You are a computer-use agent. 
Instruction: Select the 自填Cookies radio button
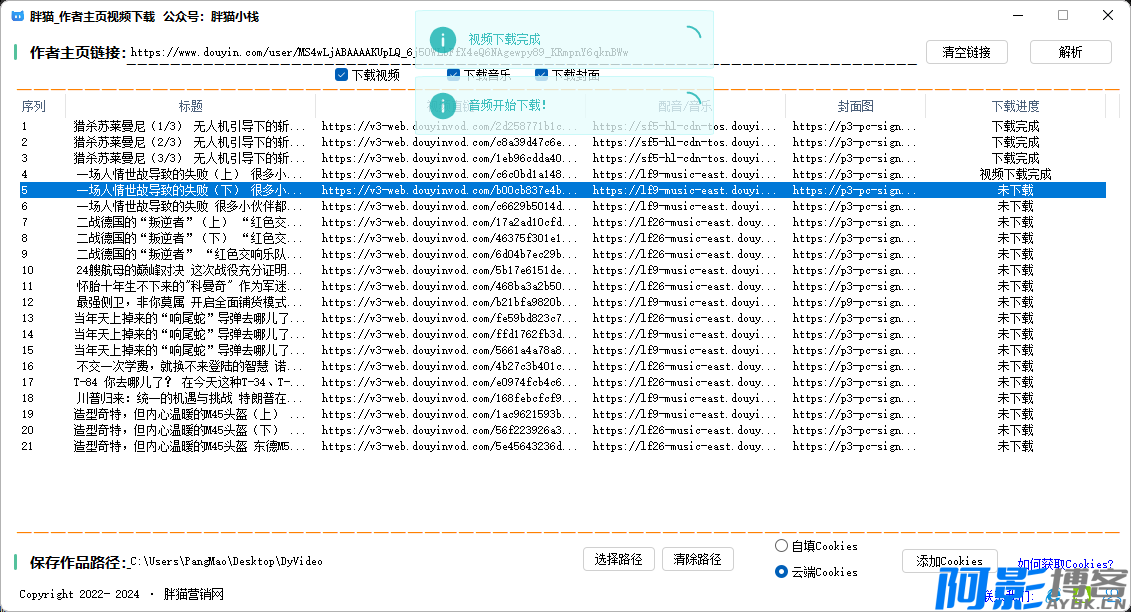tap(781, 546)
